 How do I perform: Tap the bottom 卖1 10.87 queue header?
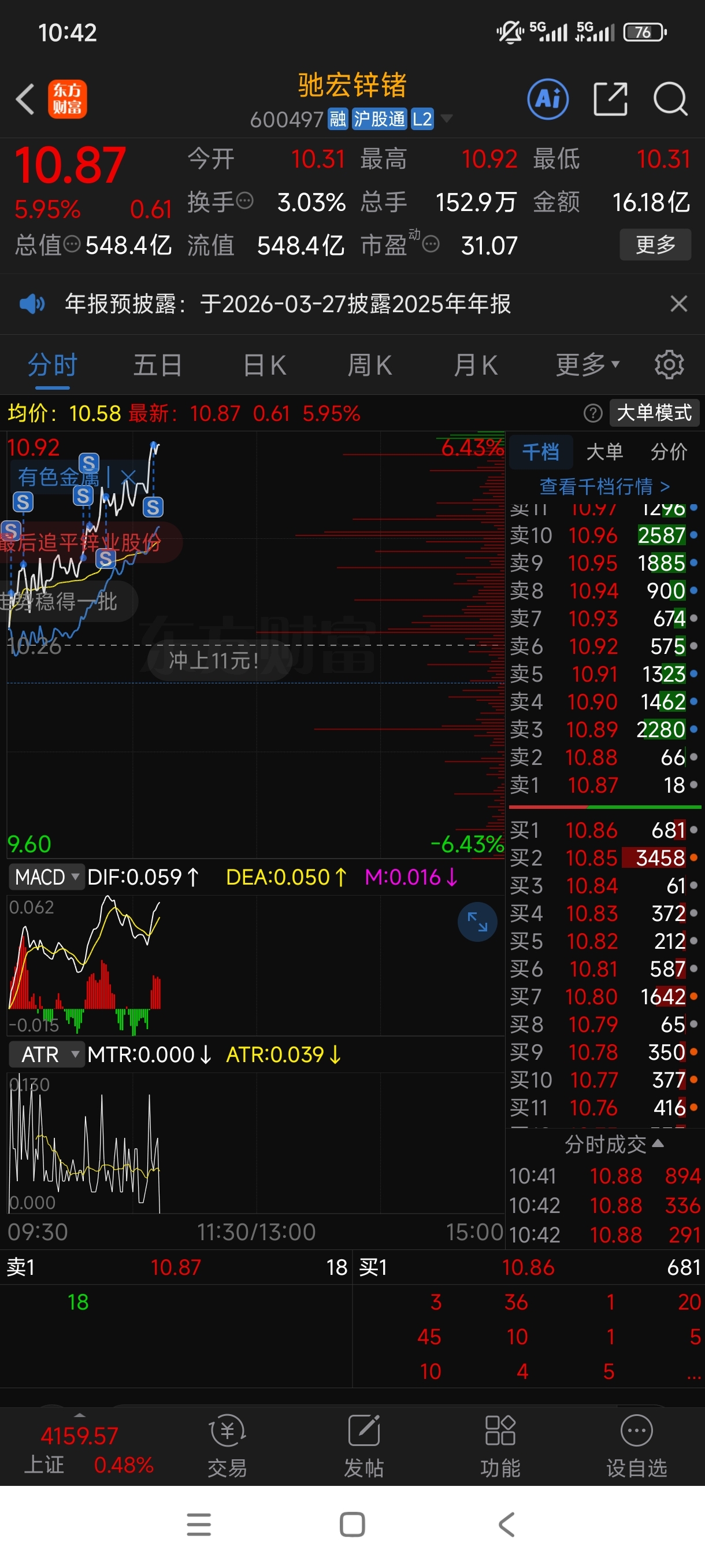click(176, 1267)
